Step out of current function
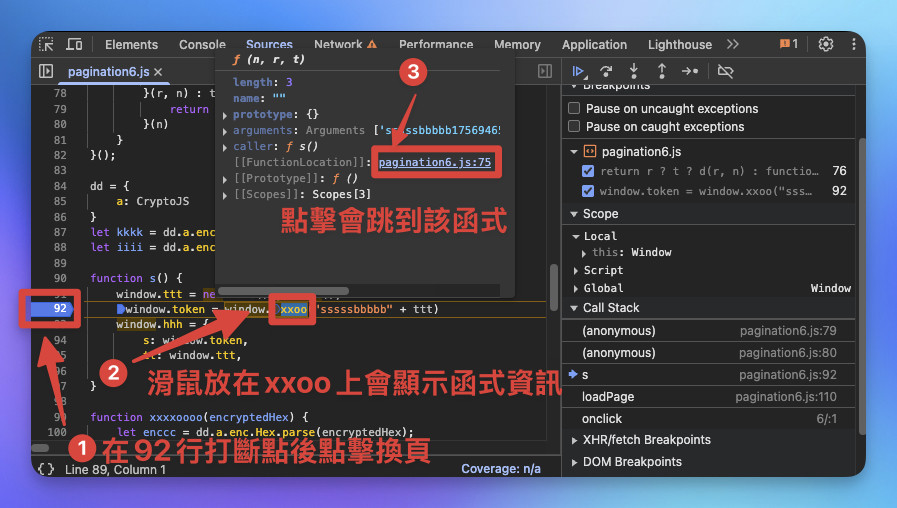Image resolution: width=897 pixels, height=508 pixels. coord(661,71)
